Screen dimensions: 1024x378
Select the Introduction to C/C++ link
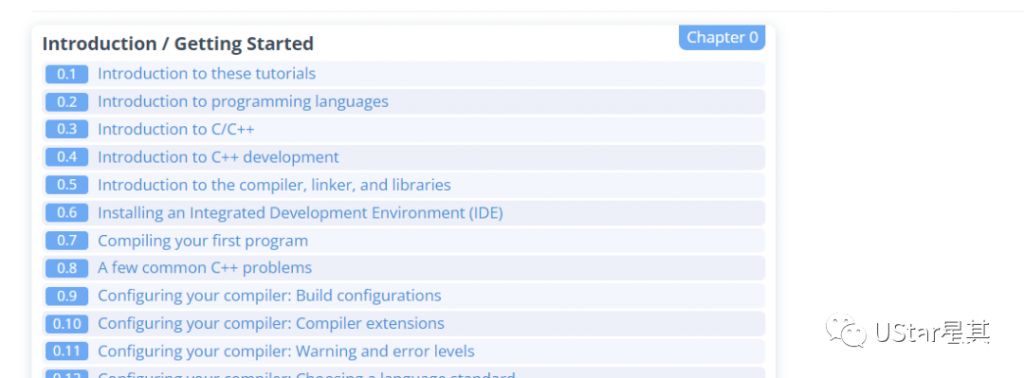pyautogui.click(x=176, y=129)
